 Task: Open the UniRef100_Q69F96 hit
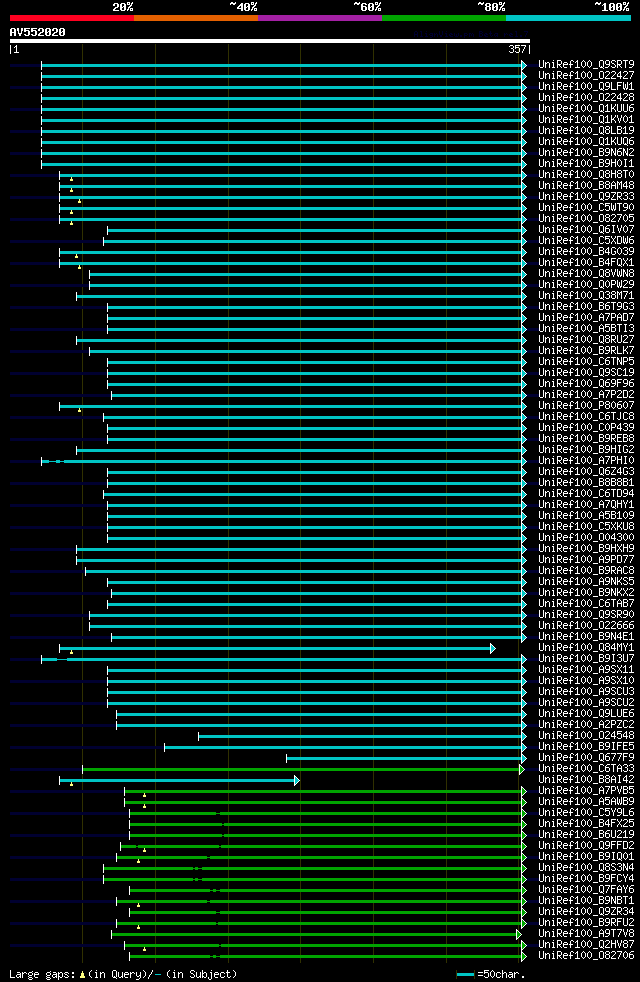586,383
